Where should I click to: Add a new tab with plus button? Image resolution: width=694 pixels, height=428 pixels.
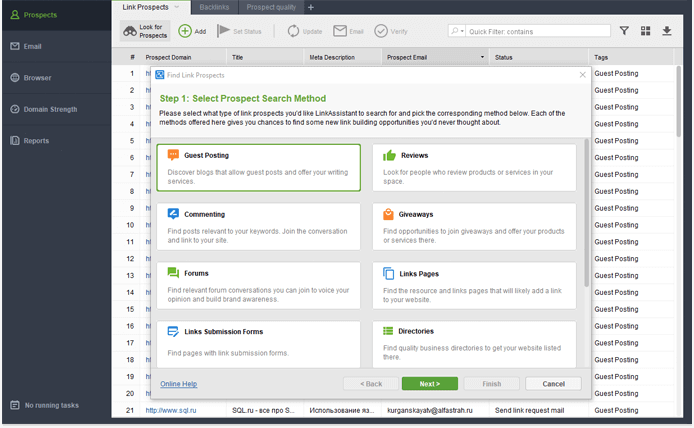click(x=311, y=7)
